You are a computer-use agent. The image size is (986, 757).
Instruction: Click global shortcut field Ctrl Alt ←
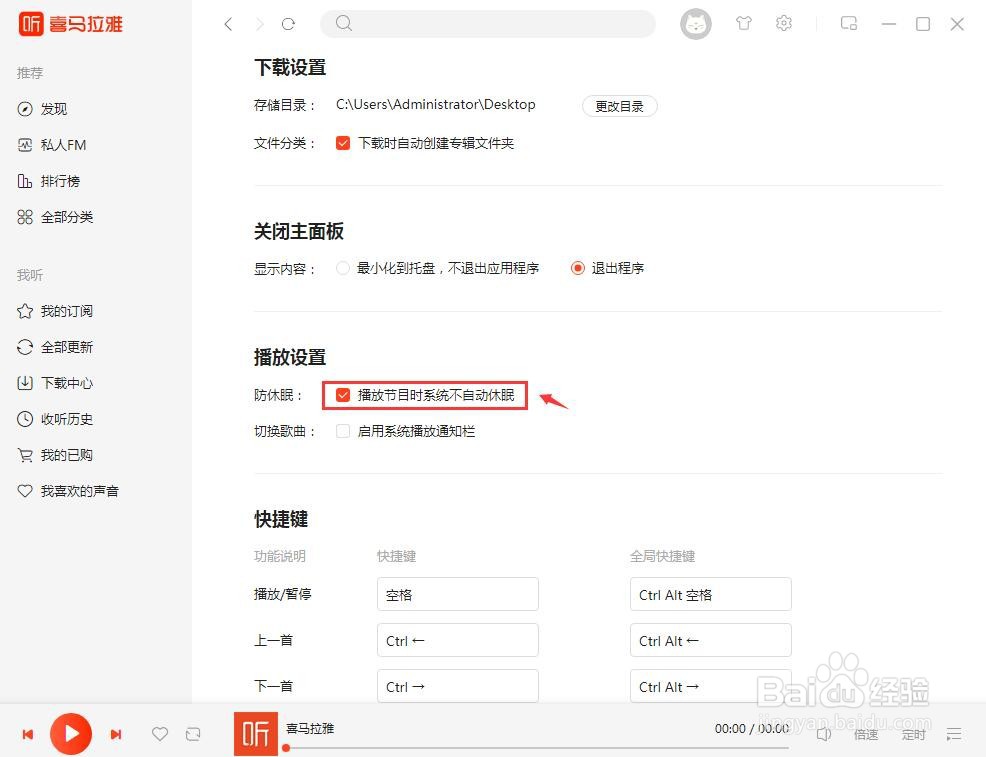[x=711, y=640]
